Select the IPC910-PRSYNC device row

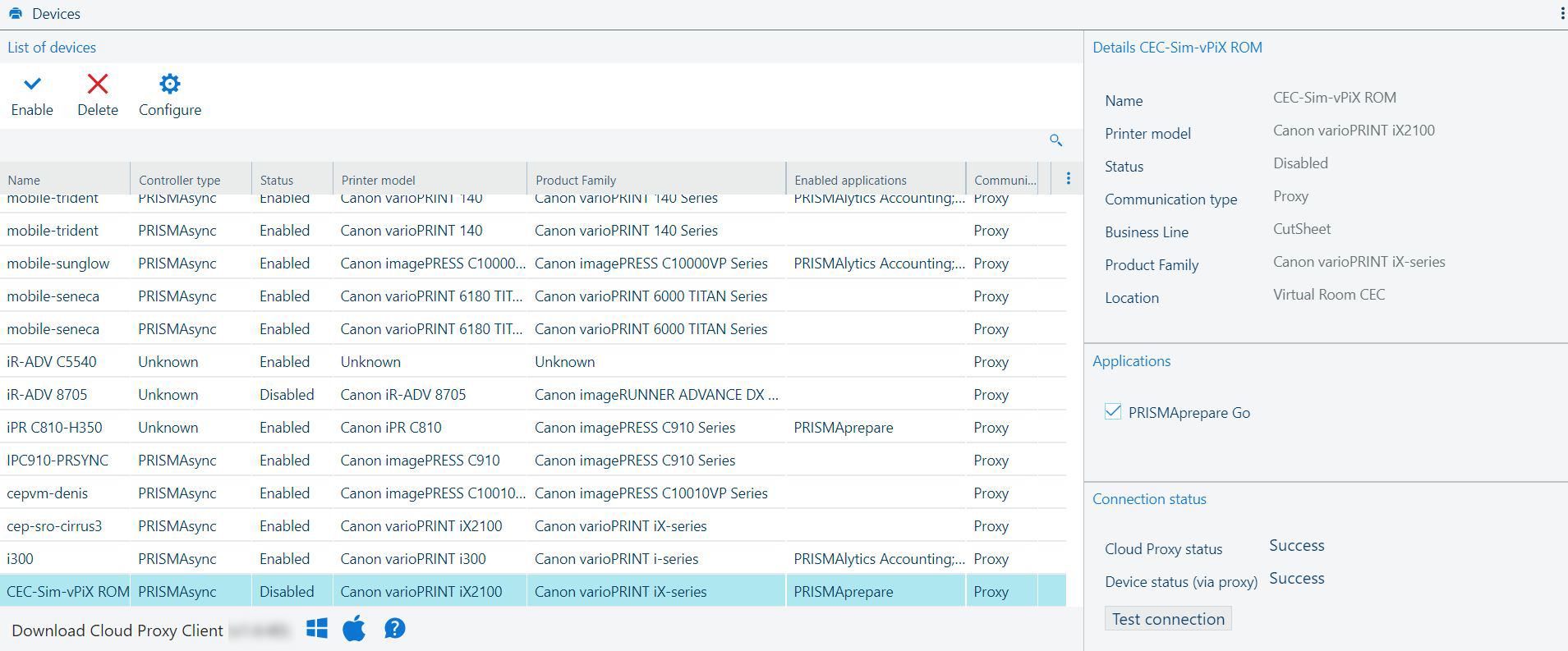[x=533, y=461]
